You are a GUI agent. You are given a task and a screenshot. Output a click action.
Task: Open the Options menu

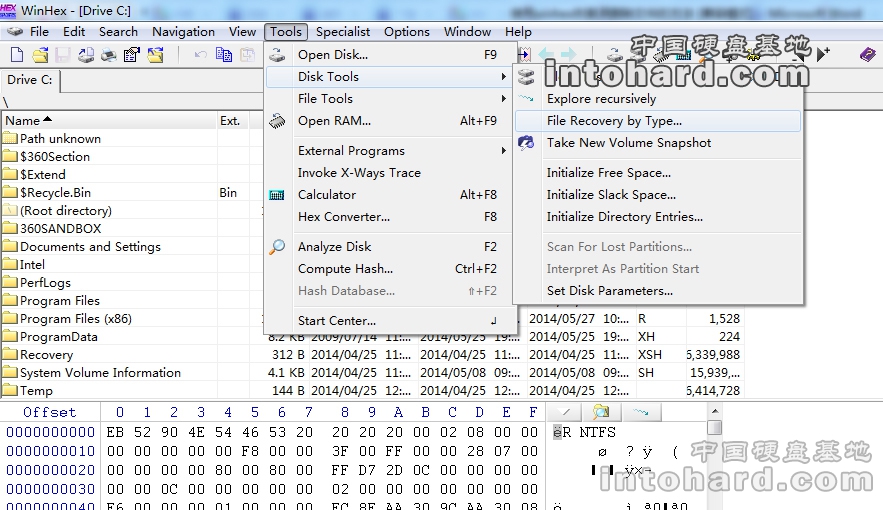407,32
